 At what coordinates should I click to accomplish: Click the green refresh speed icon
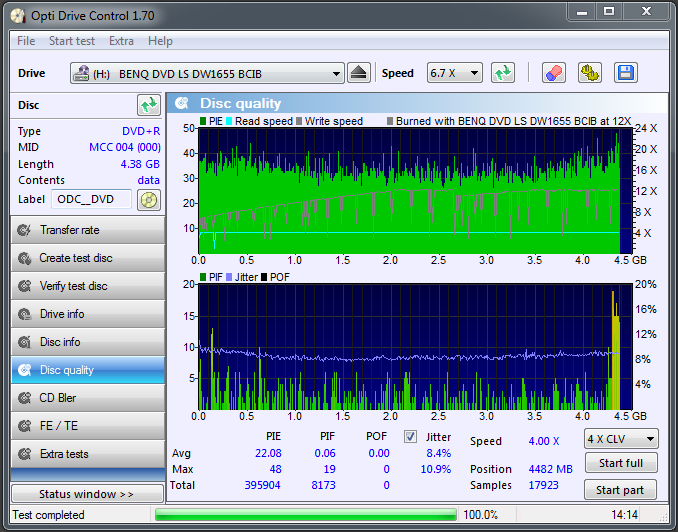tap(503, 73)
